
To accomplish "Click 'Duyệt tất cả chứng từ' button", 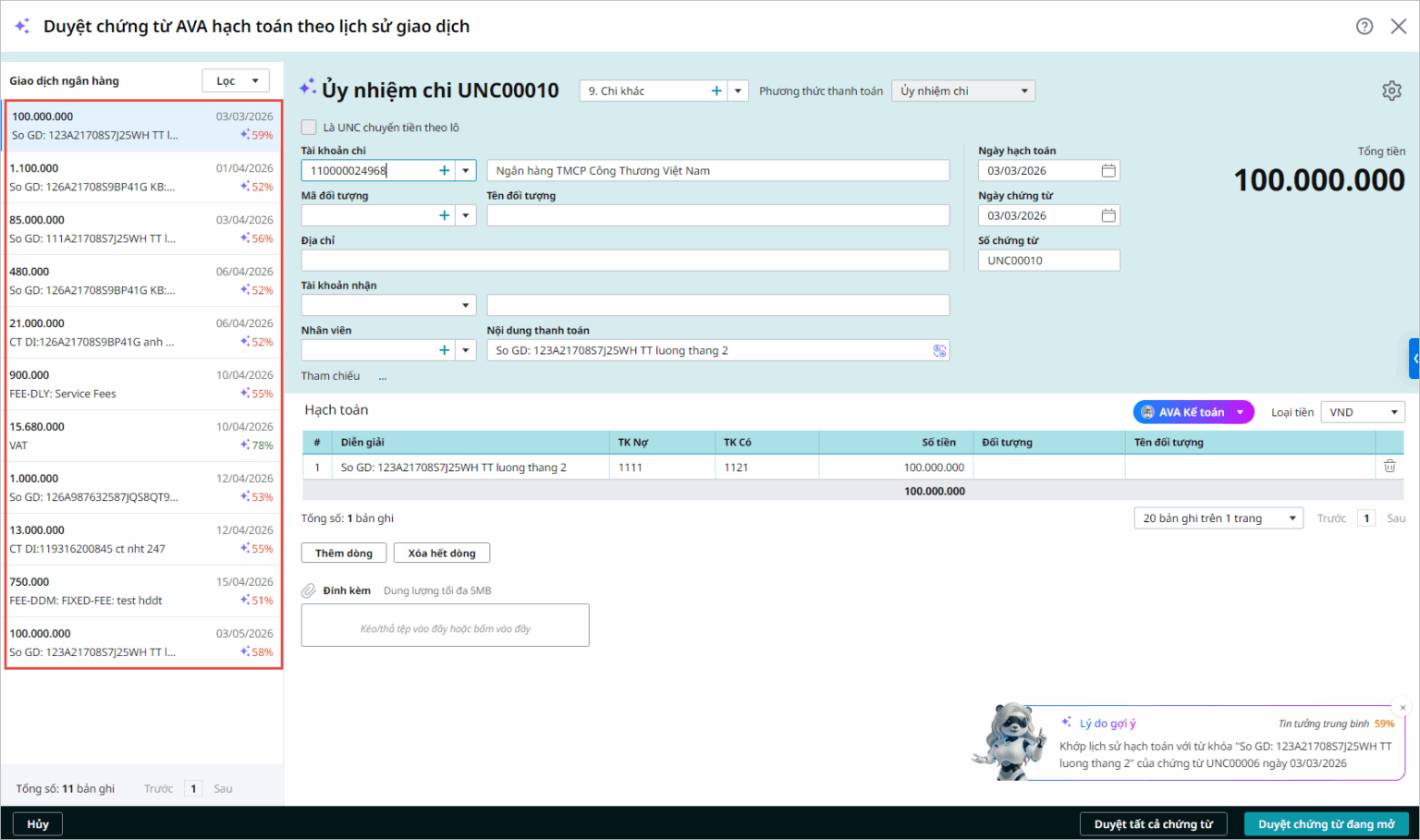I will [1154, 824].
